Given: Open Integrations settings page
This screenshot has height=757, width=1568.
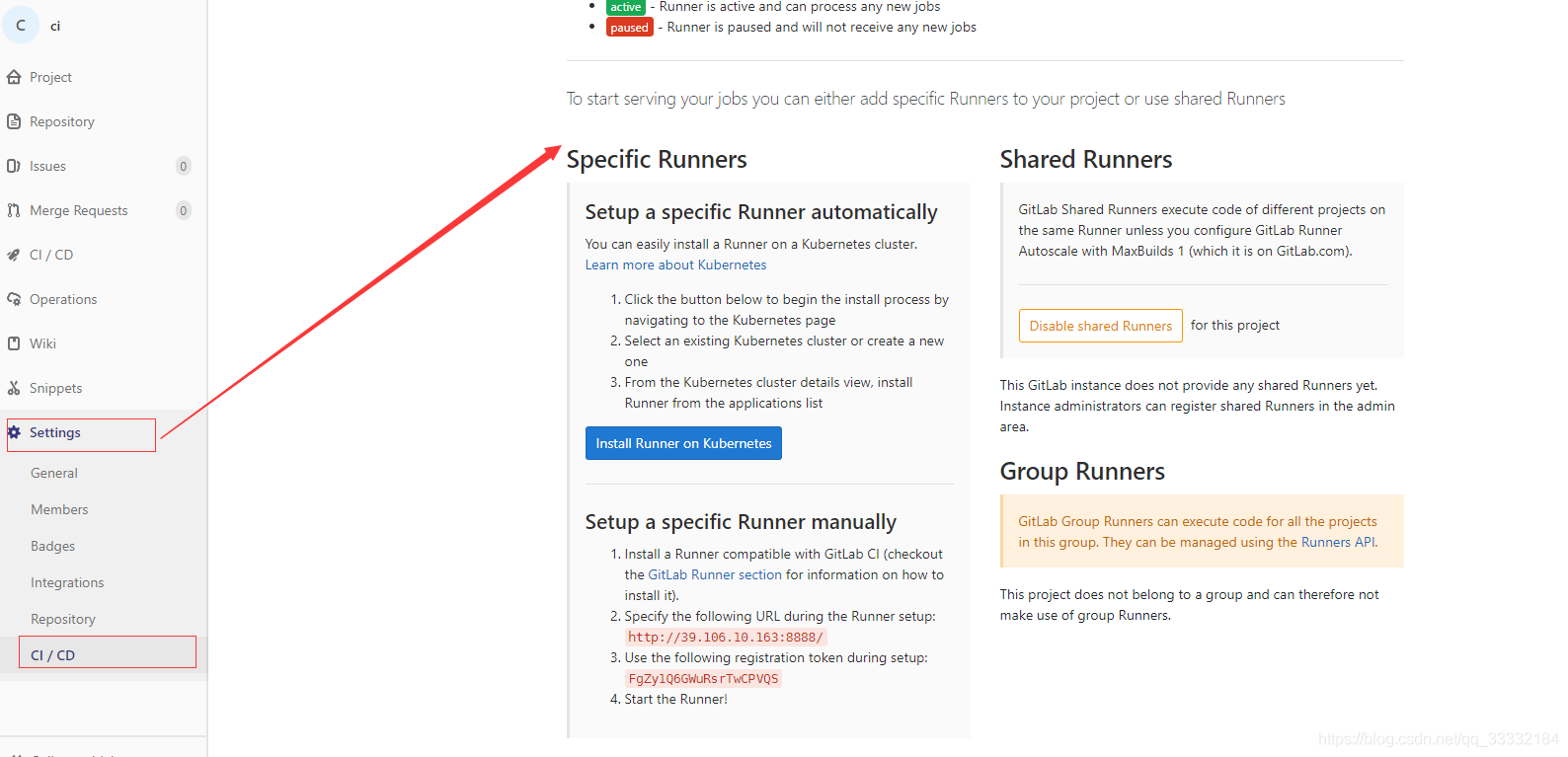Looking at the screenshot, I should click(67, 582).
